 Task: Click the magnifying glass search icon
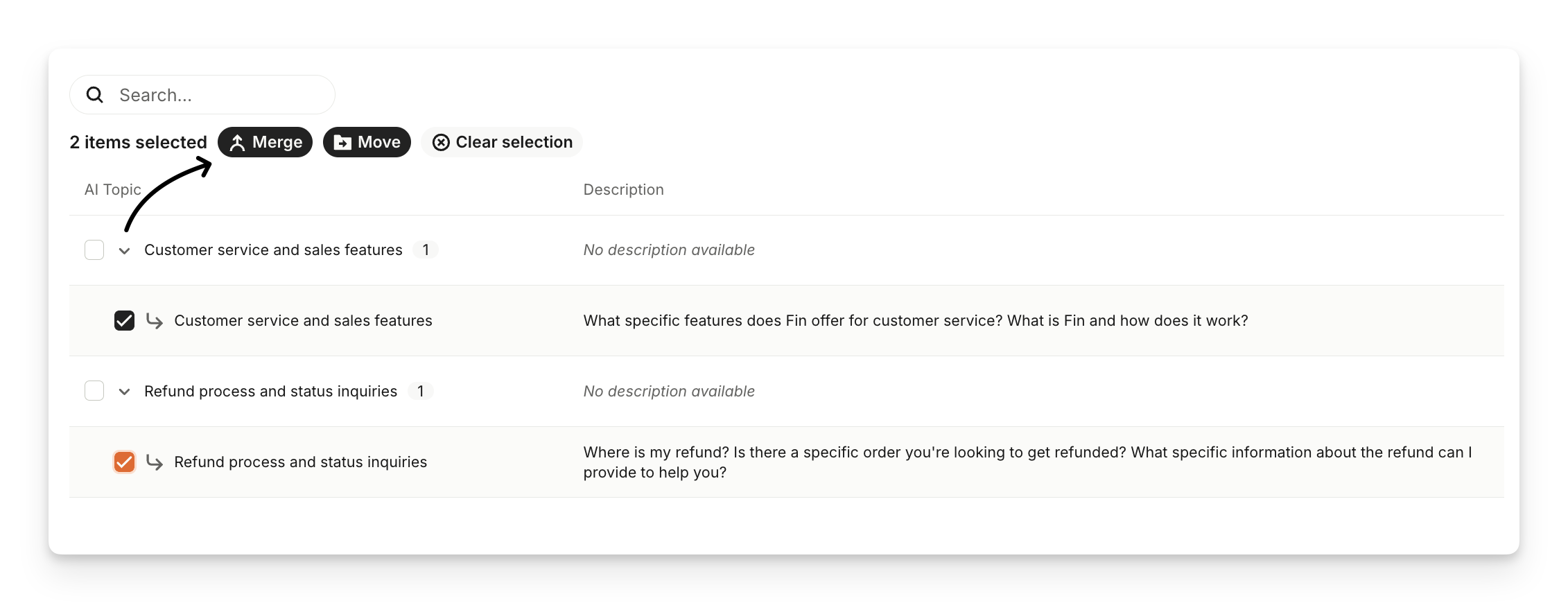click(x=95, y=95)
